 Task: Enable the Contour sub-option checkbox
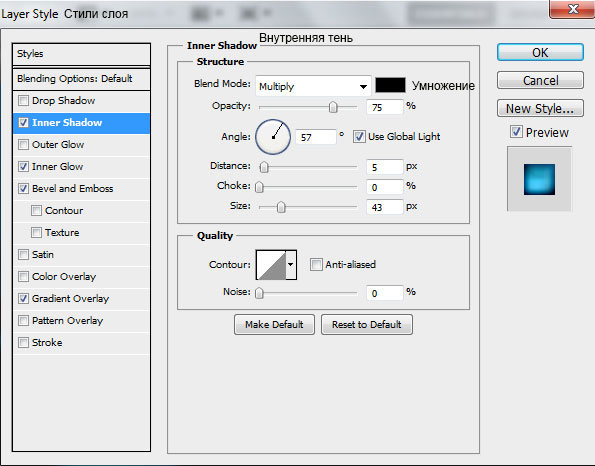coord(36,211)
